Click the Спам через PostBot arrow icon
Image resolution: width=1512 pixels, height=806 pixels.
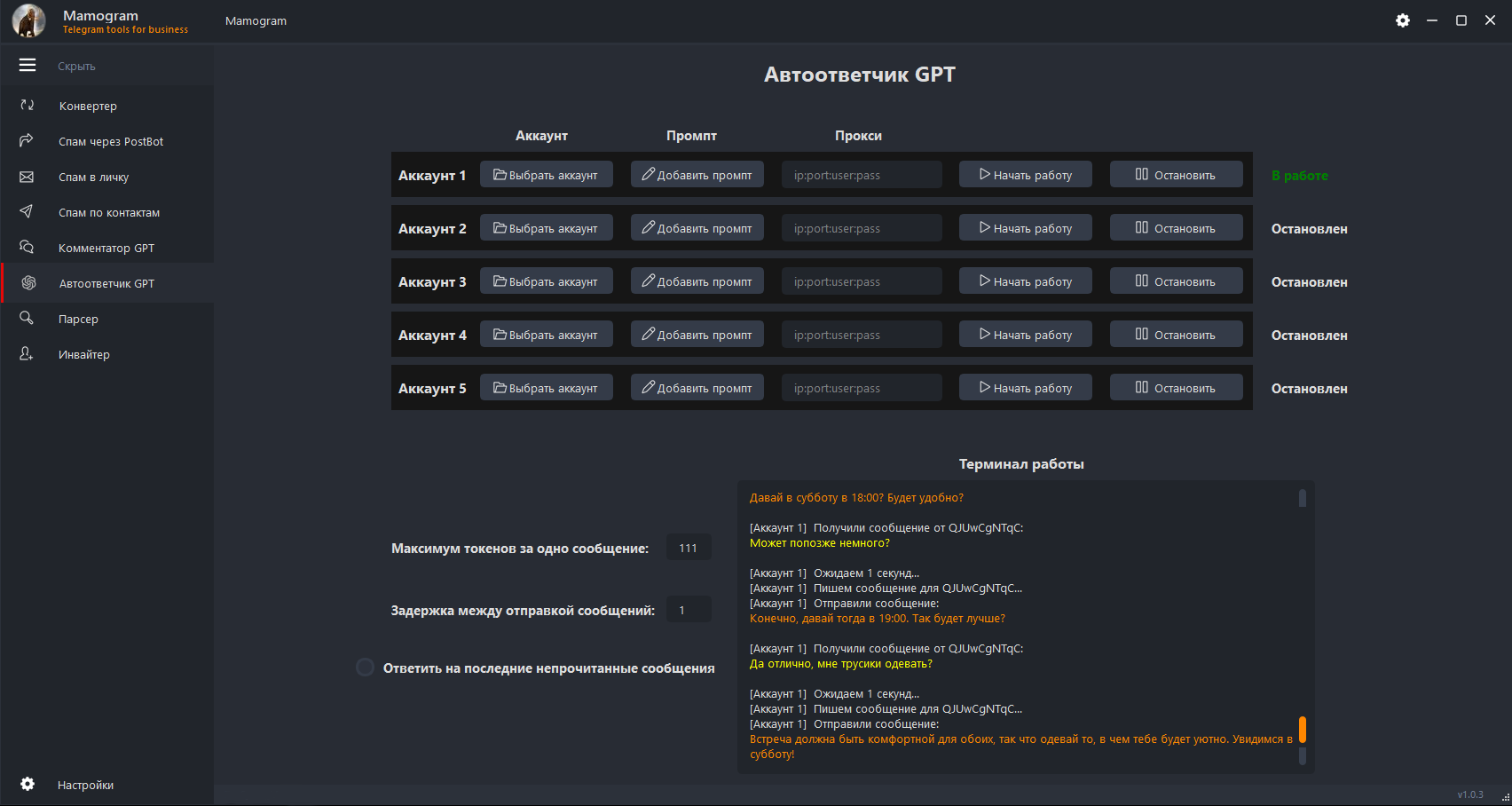click(x=27, y=141)
